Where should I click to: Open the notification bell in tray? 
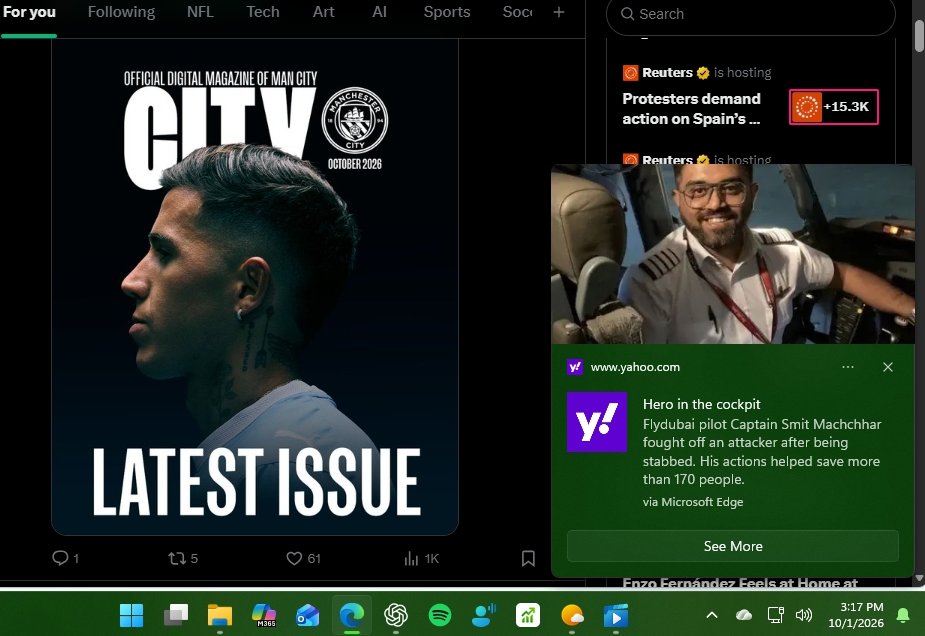point(903,615)
